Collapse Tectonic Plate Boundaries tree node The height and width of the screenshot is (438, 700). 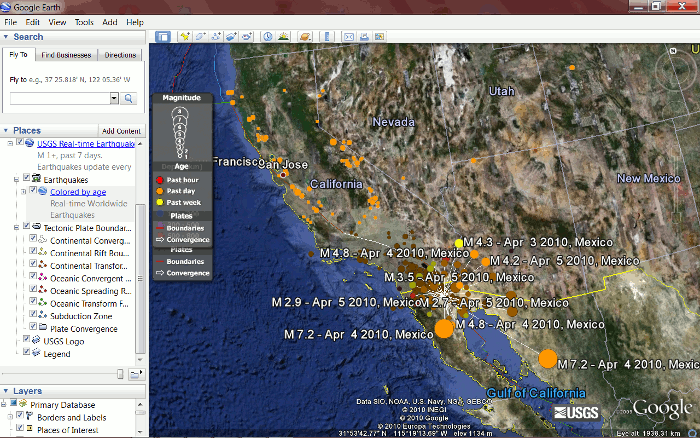pos(17,228)
